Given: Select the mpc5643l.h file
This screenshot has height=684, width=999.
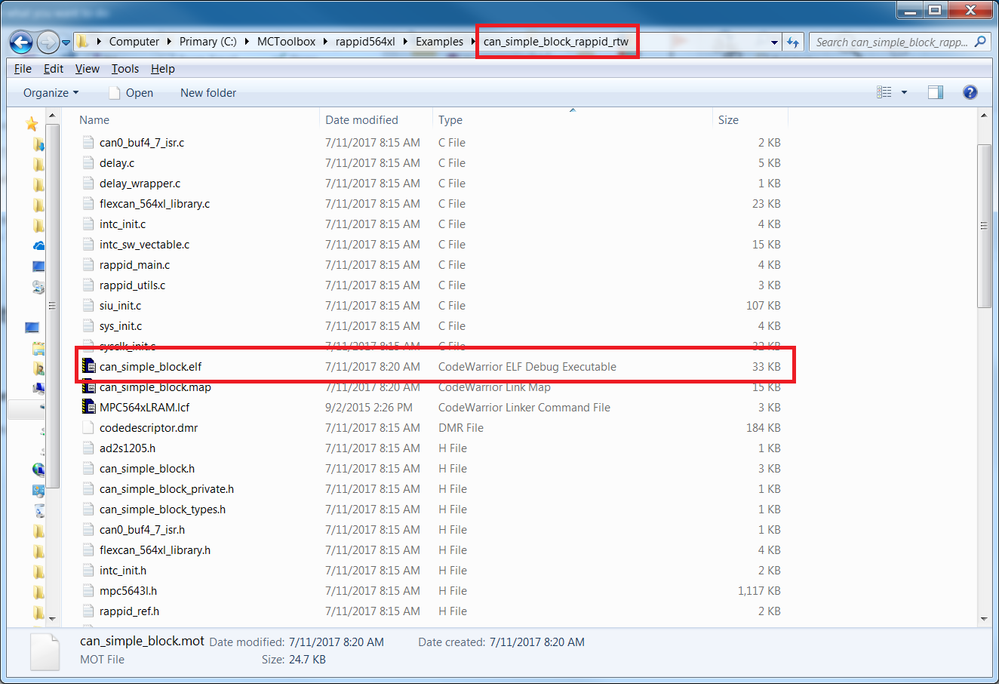Looking at the screenshot, I should [x=128, y=591].
